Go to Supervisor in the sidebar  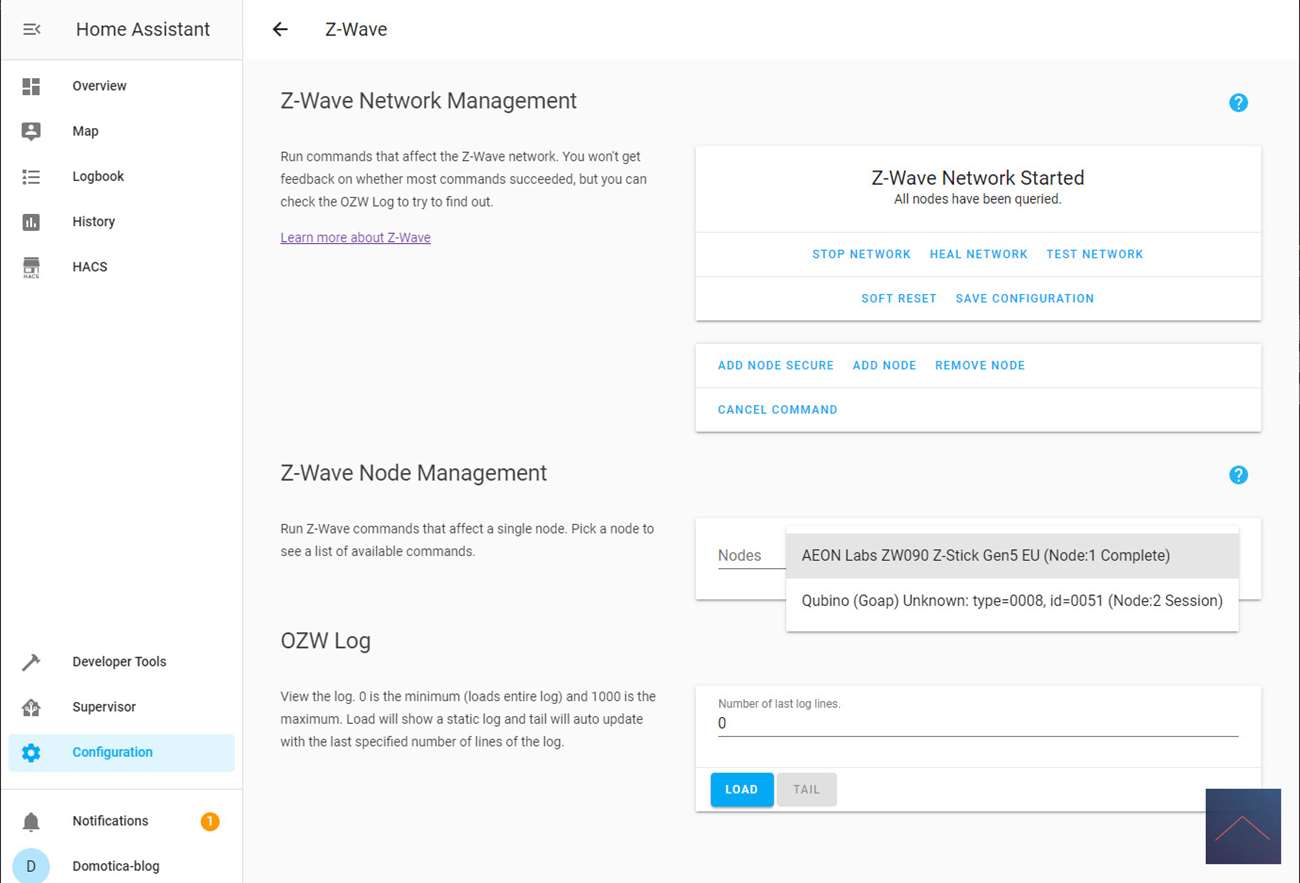point(103,707)
